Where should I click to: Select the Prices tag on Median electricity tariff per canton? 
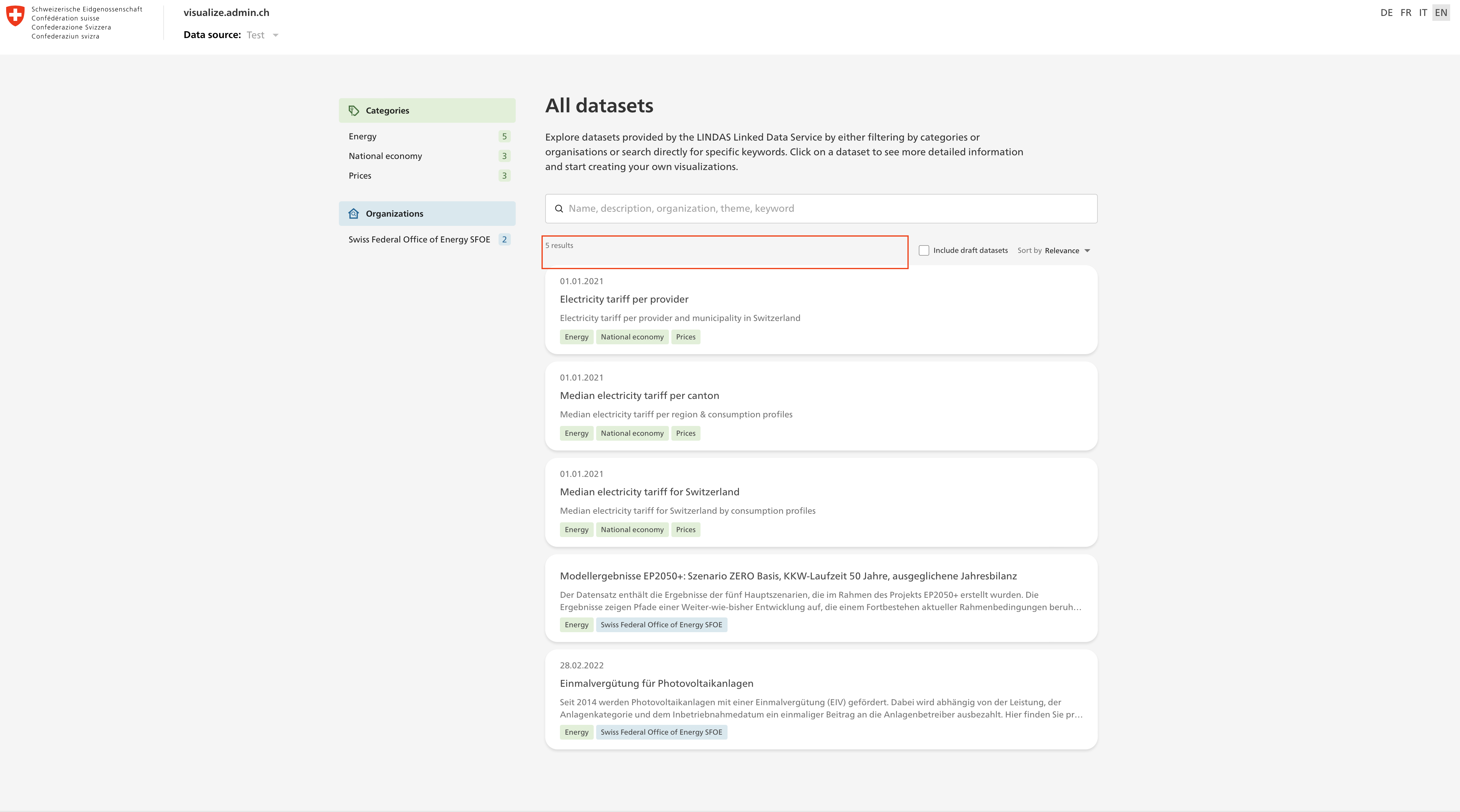685,433
